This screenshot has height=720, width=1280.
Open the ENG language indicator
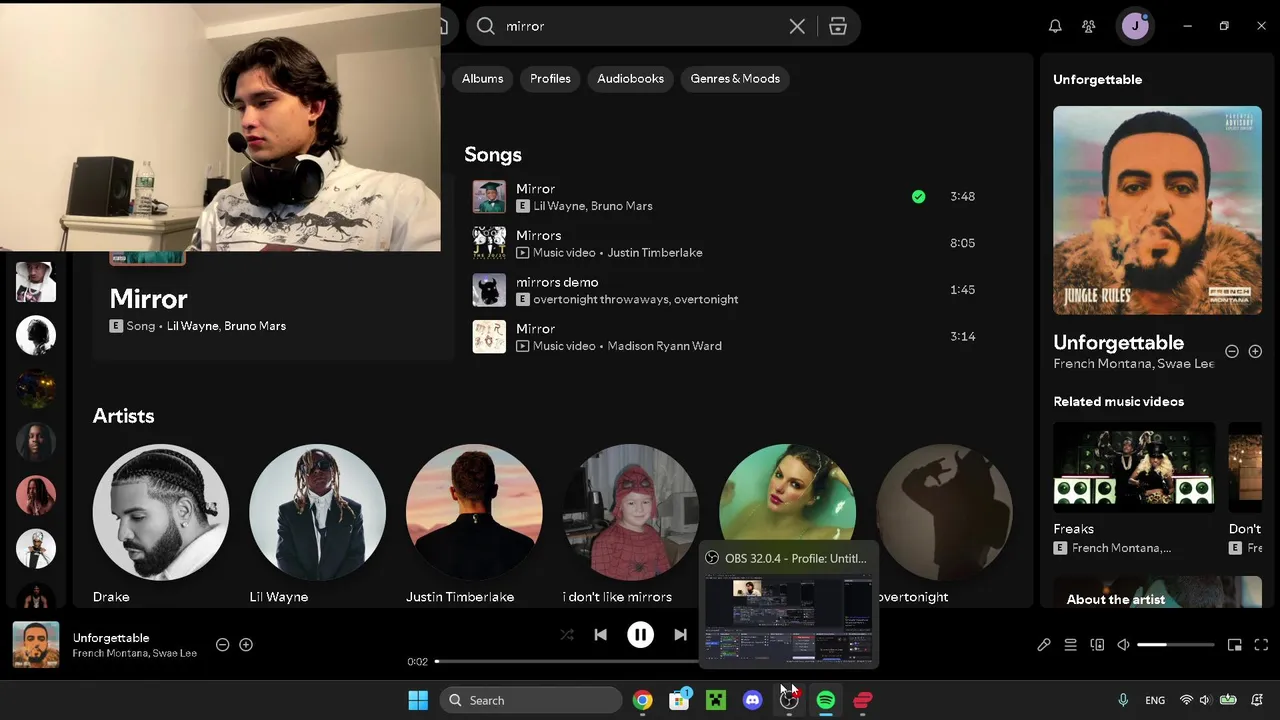(x=1155, y=700)
